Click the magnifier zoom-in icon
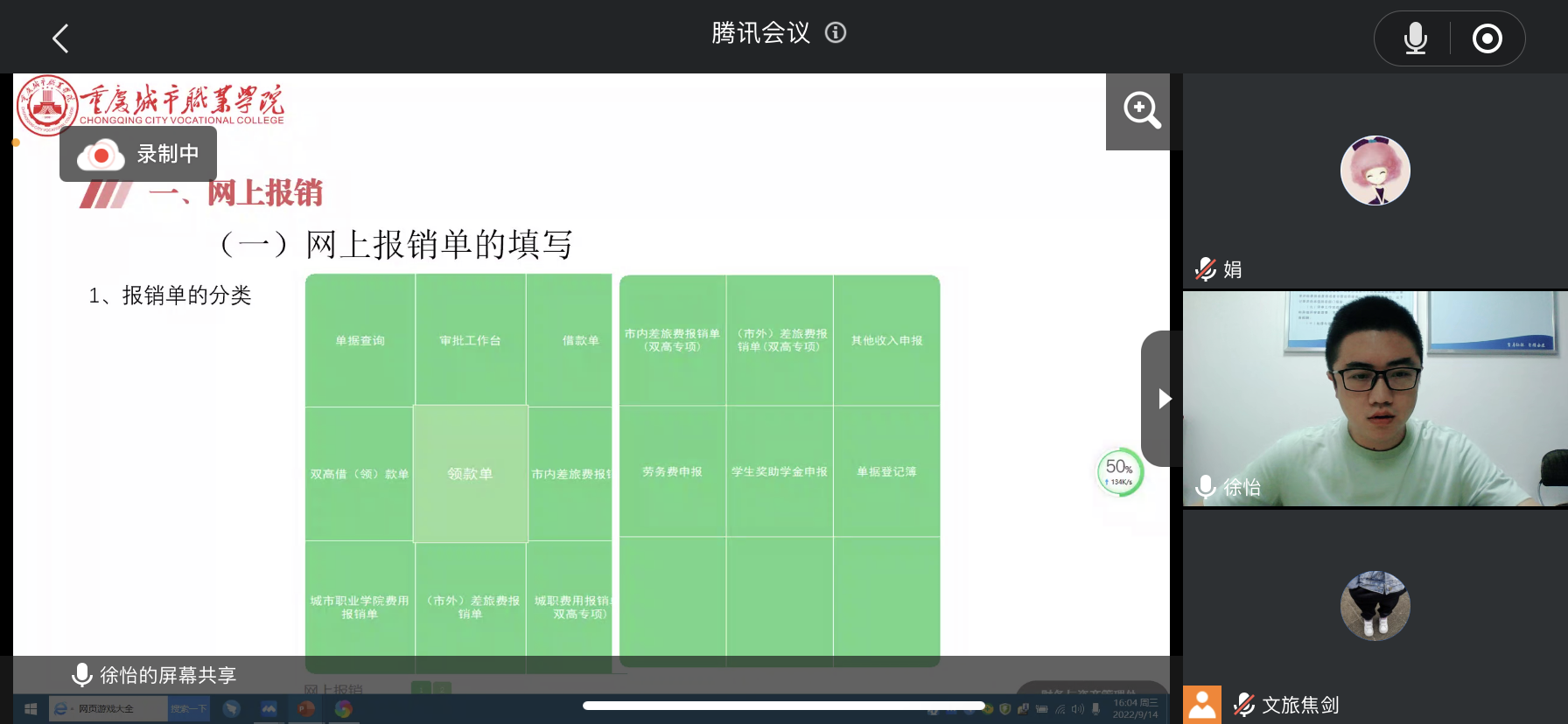1568x724 pixels. coord(1141,110)
